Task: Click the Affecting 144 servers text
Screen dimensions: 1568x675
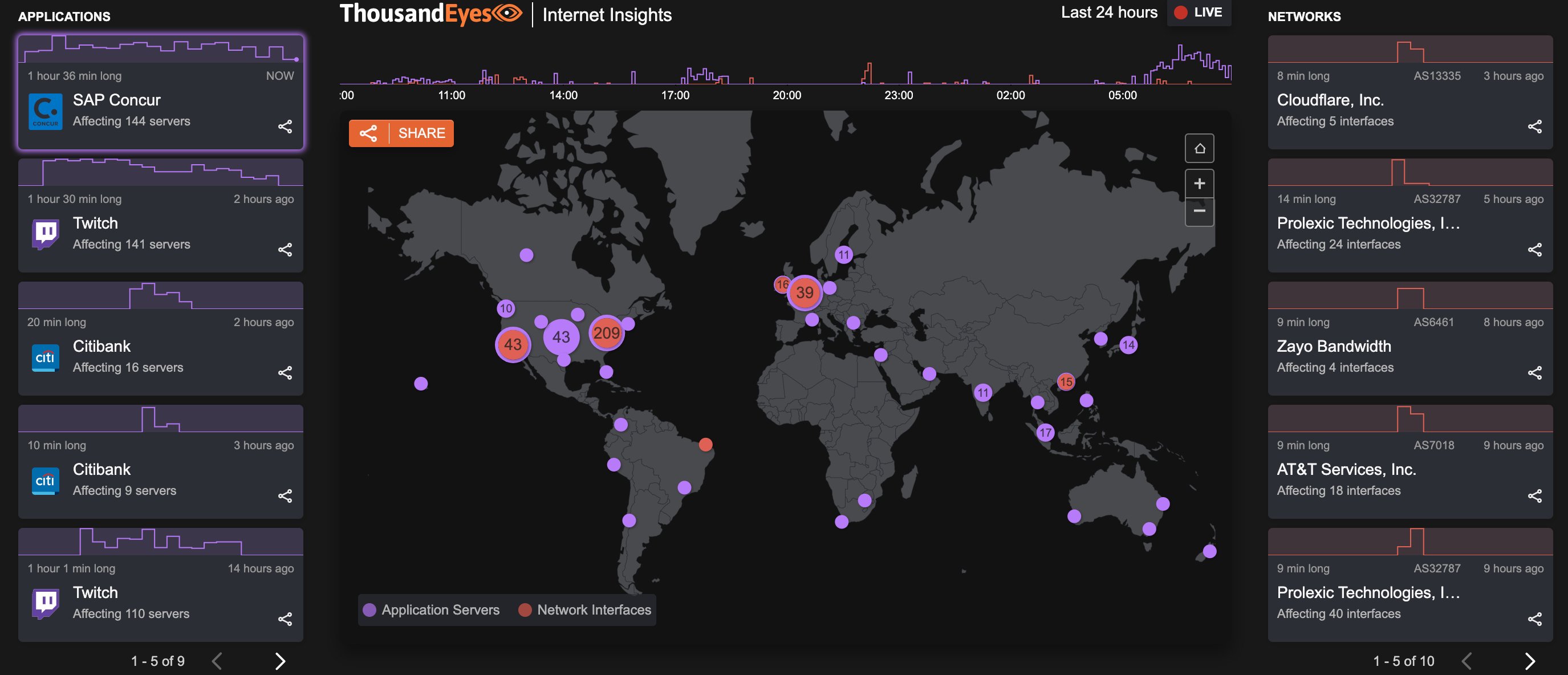Action: [x=132, y=121]
